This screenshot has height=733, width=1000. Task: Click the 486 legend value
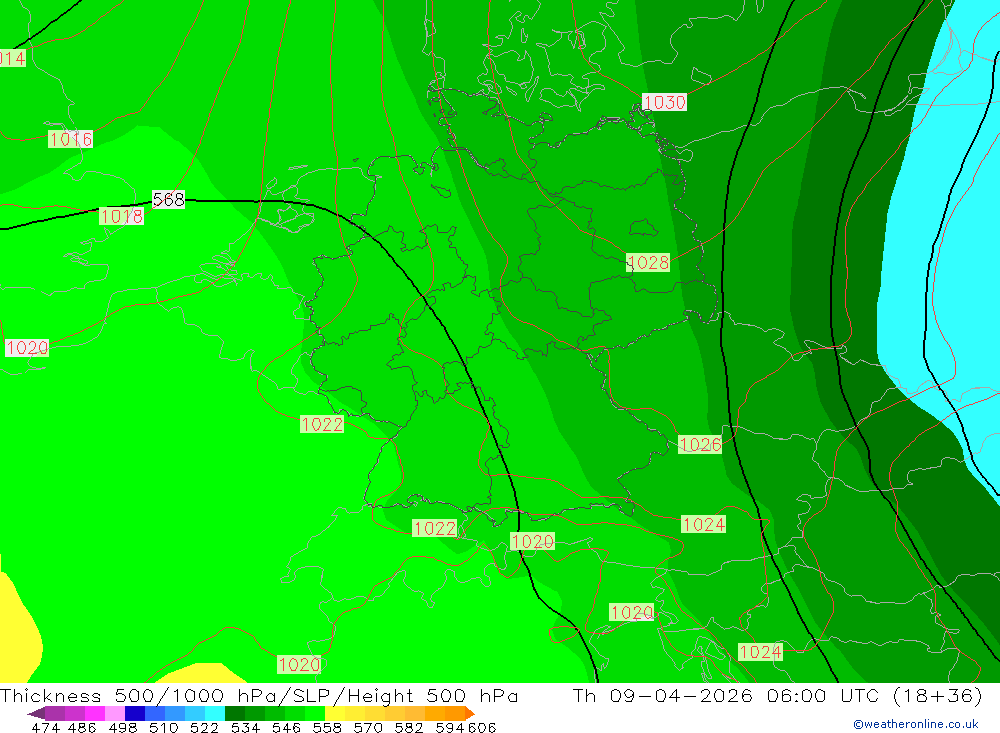82,728
